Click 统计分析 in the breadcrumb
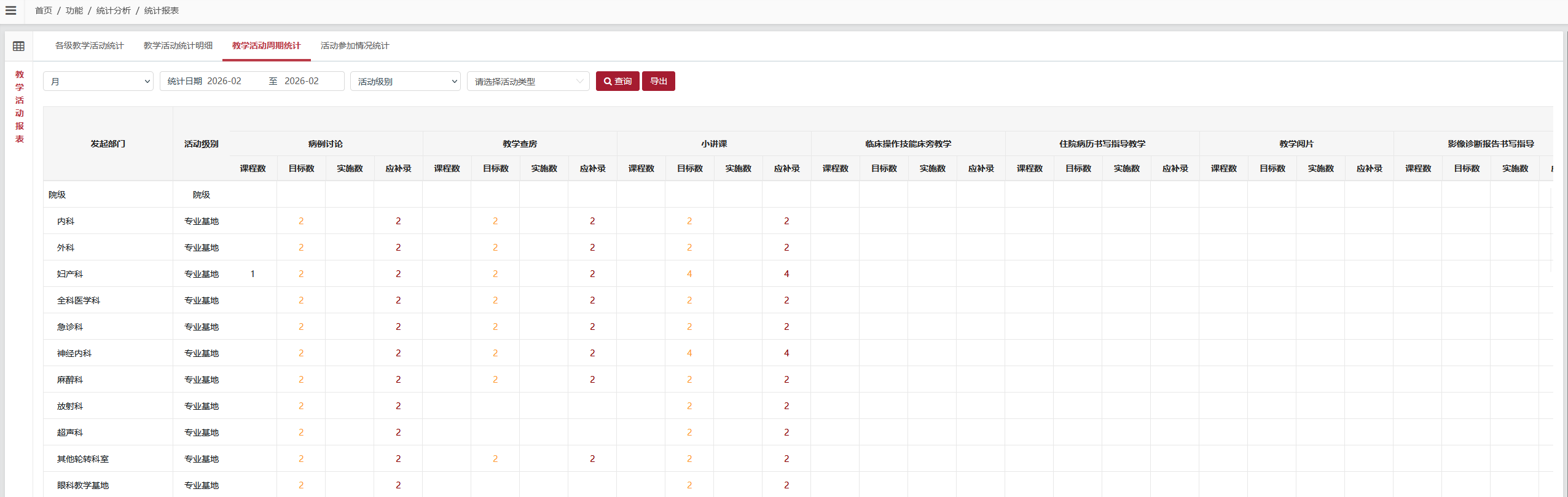The width and height of the screenshot is (1568, 497). click(x=114, y=10)
